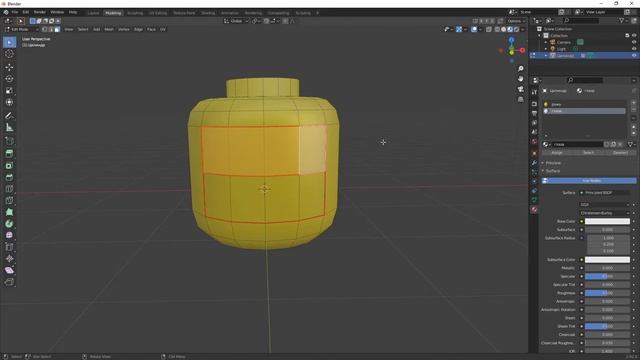
Task: Switch to material preview shading
Action: tap(510, 29)
